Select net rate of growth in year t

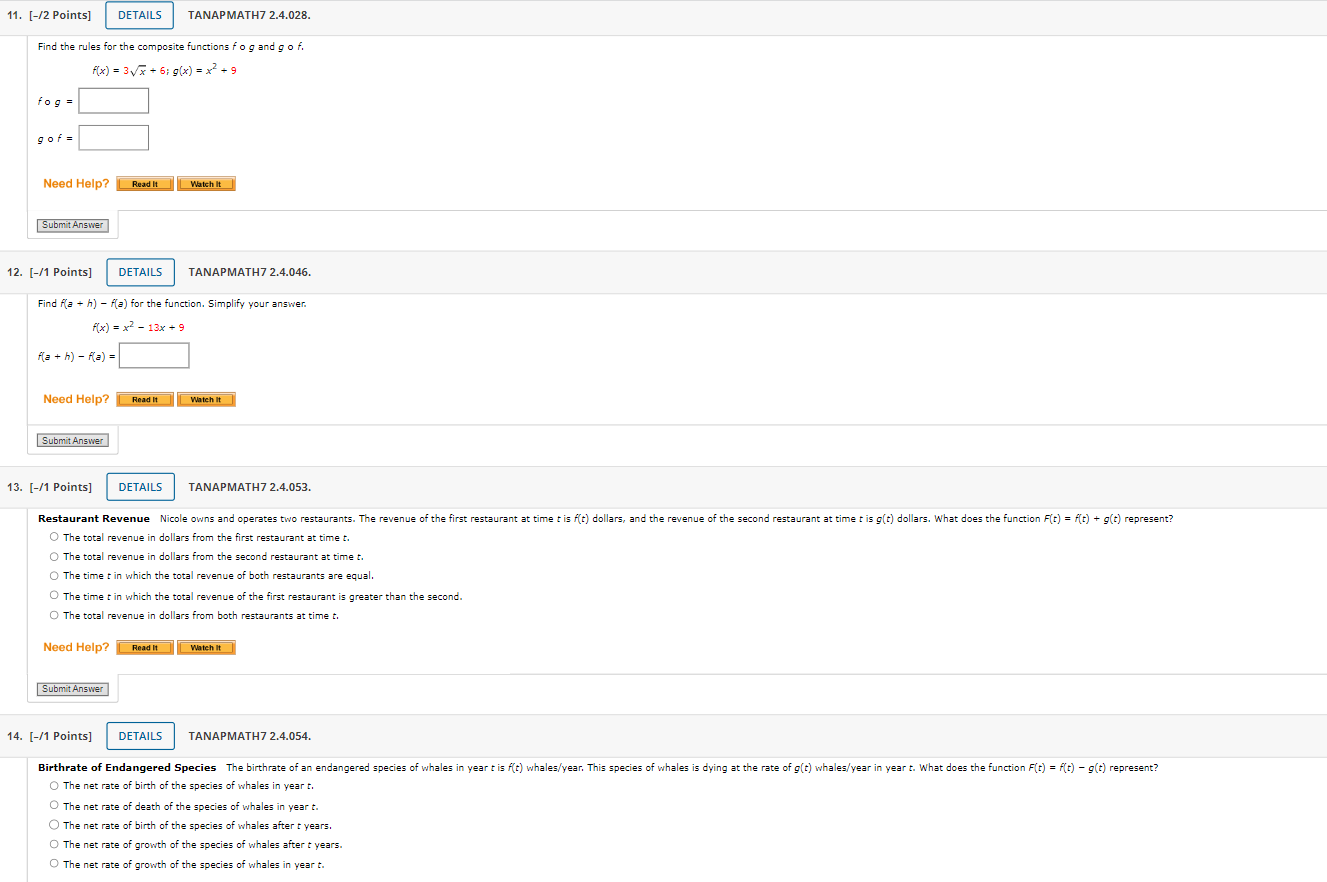(54, 865)
